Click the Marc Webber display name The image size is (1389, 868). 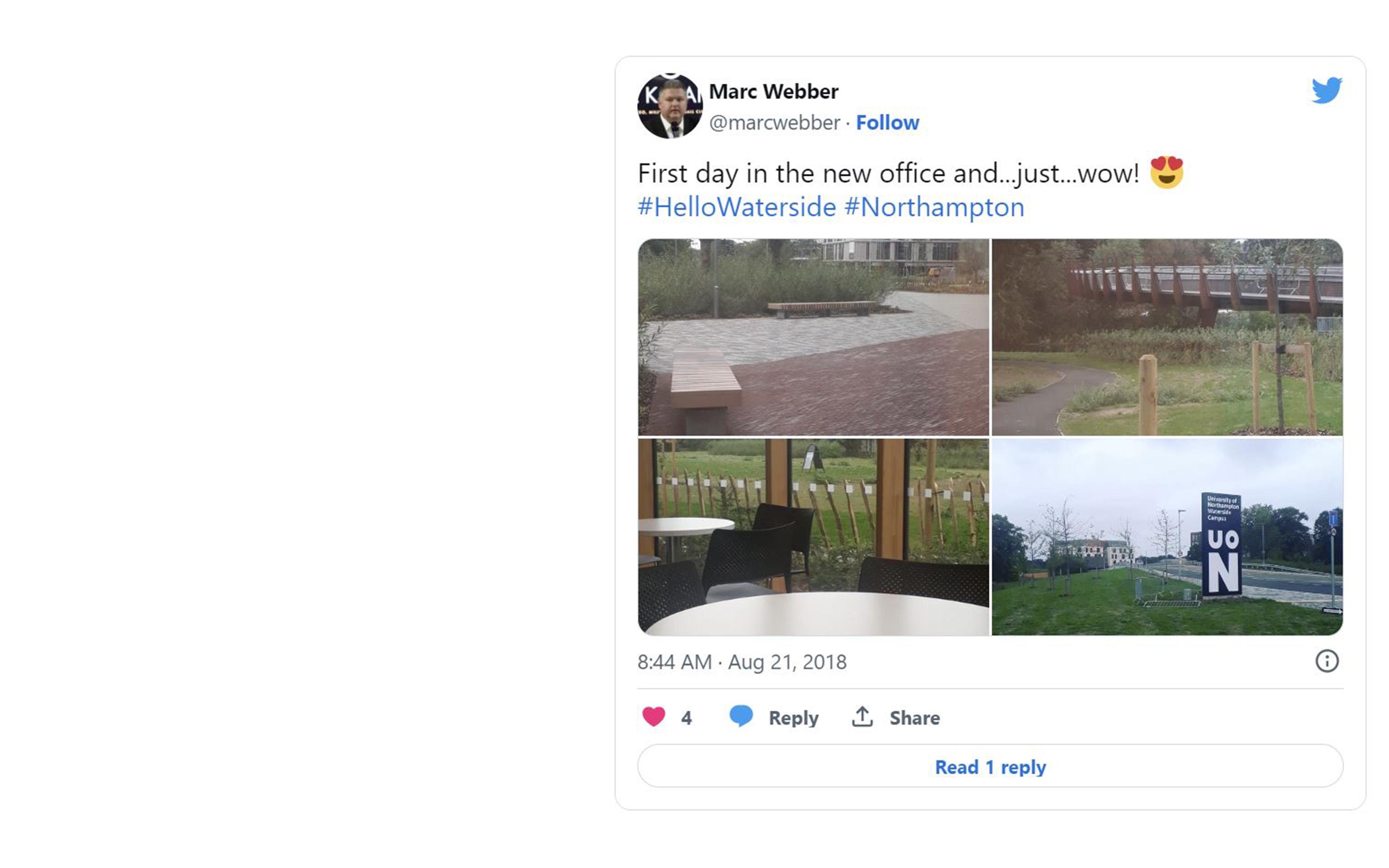point(773,91)
